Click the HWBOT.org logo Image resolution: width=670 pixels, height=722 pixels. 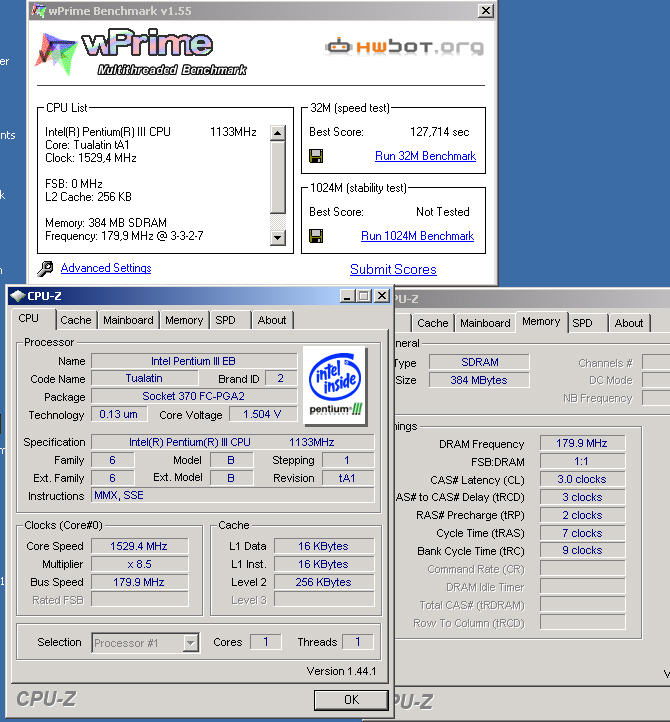point(405,47)
